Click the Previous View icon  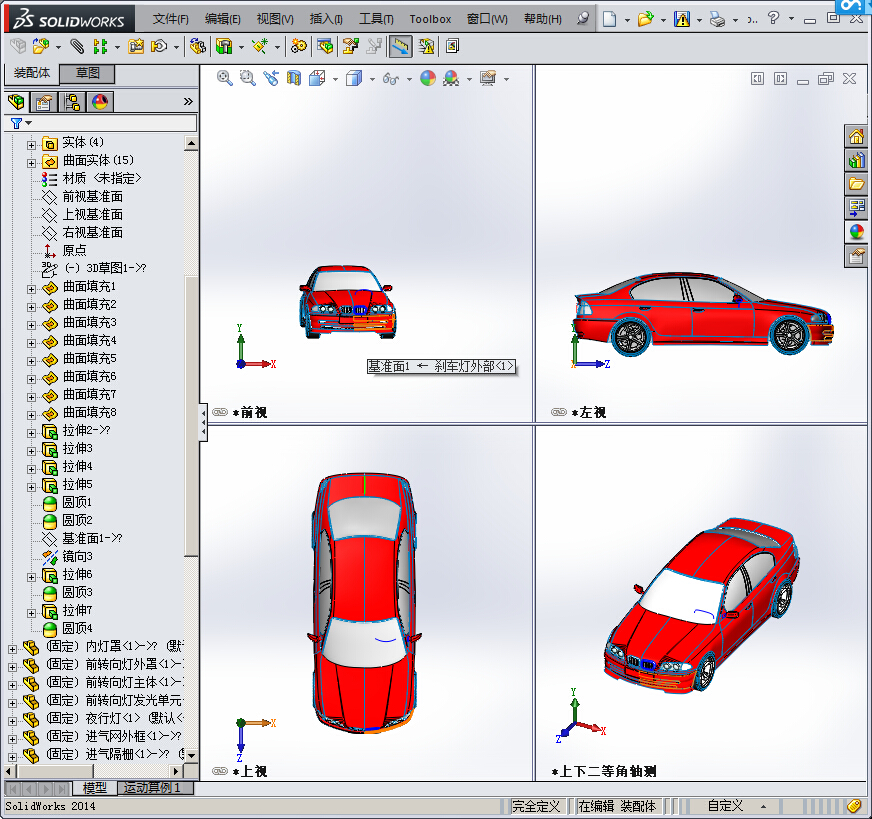(x=271, y=78)
